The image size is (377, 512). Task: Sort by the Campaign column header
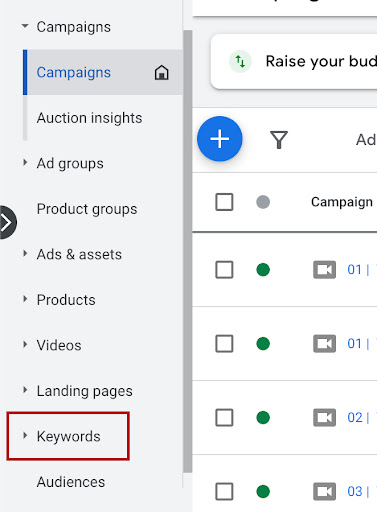pos(342,202)
